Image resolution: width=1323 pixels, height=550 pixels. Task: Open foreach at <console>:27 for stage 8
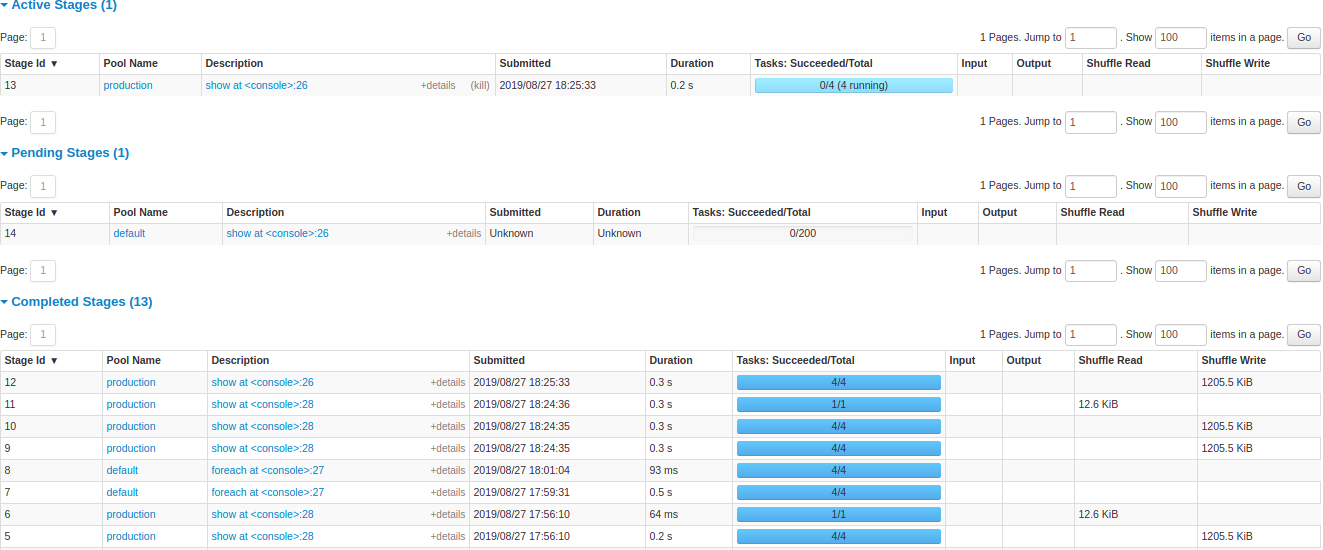267,471
